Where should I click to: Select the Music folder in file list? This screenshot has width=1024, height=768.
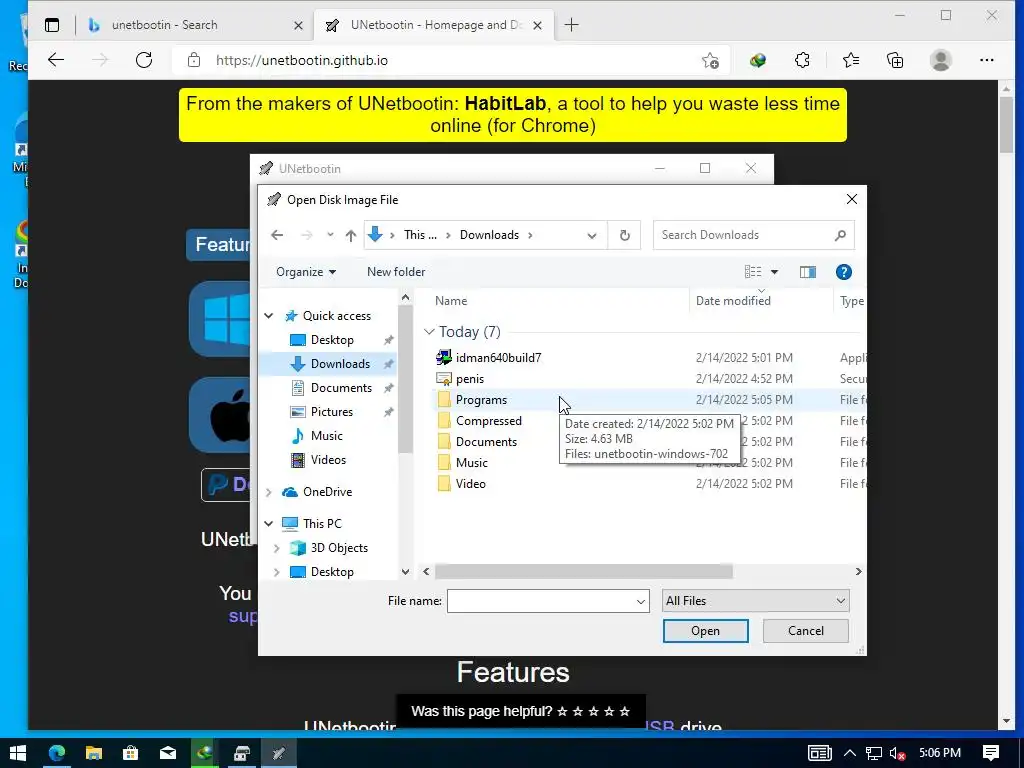472,462
